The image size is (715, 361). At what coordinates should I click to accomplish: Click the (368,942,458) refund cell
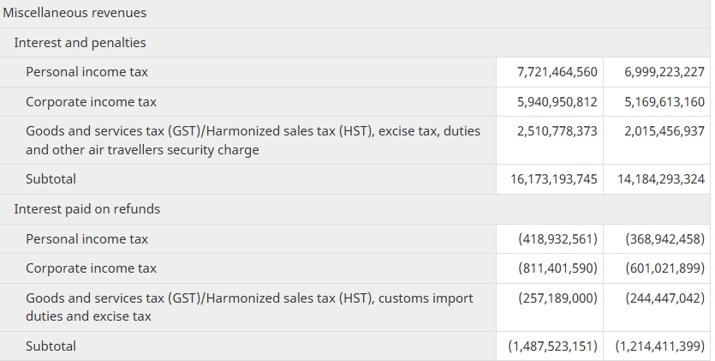(657, 239)
